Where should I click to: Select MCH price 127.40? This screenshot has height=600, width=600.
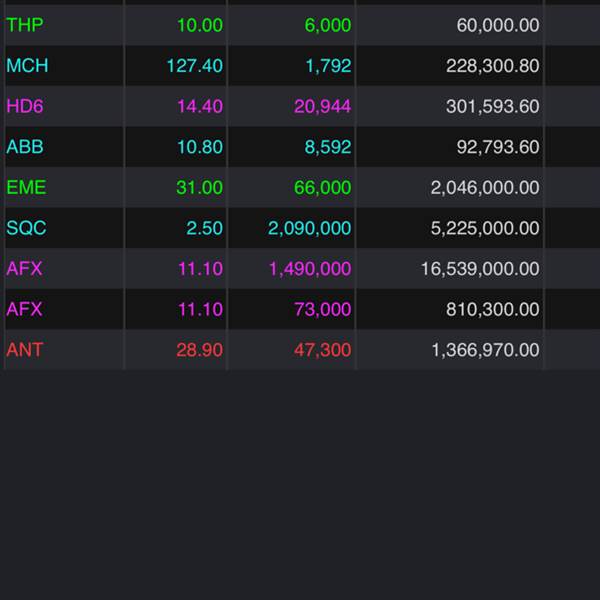coord(195,66)
